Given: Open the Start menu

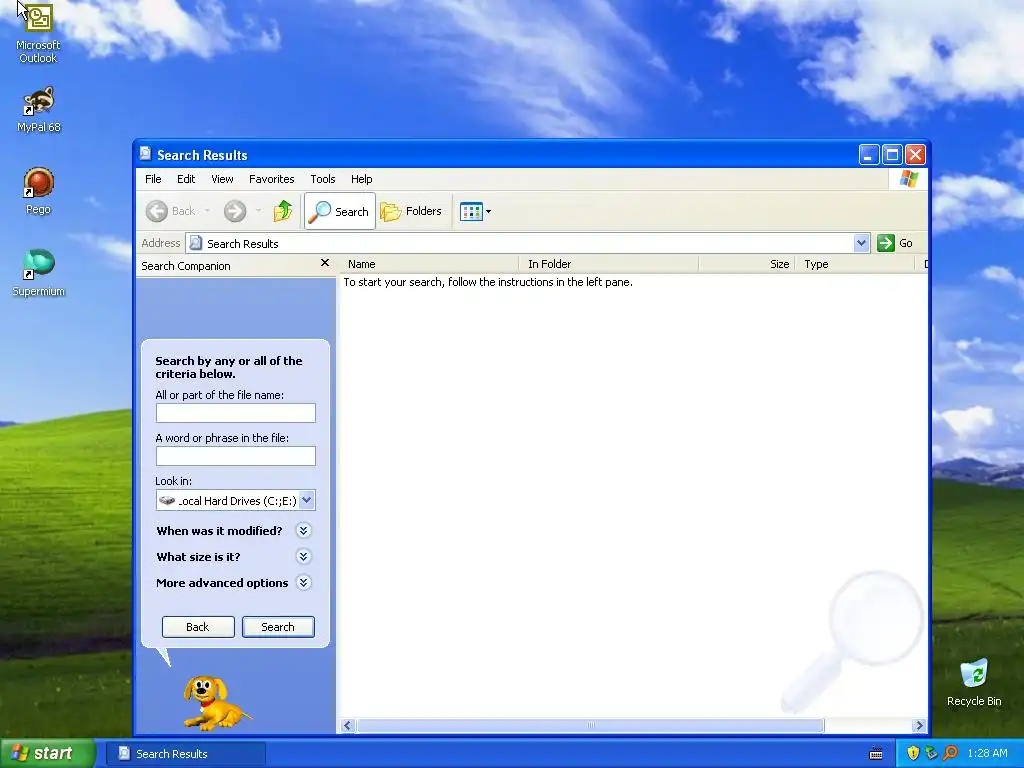Looking at the screenshot, I should [46, 753].
